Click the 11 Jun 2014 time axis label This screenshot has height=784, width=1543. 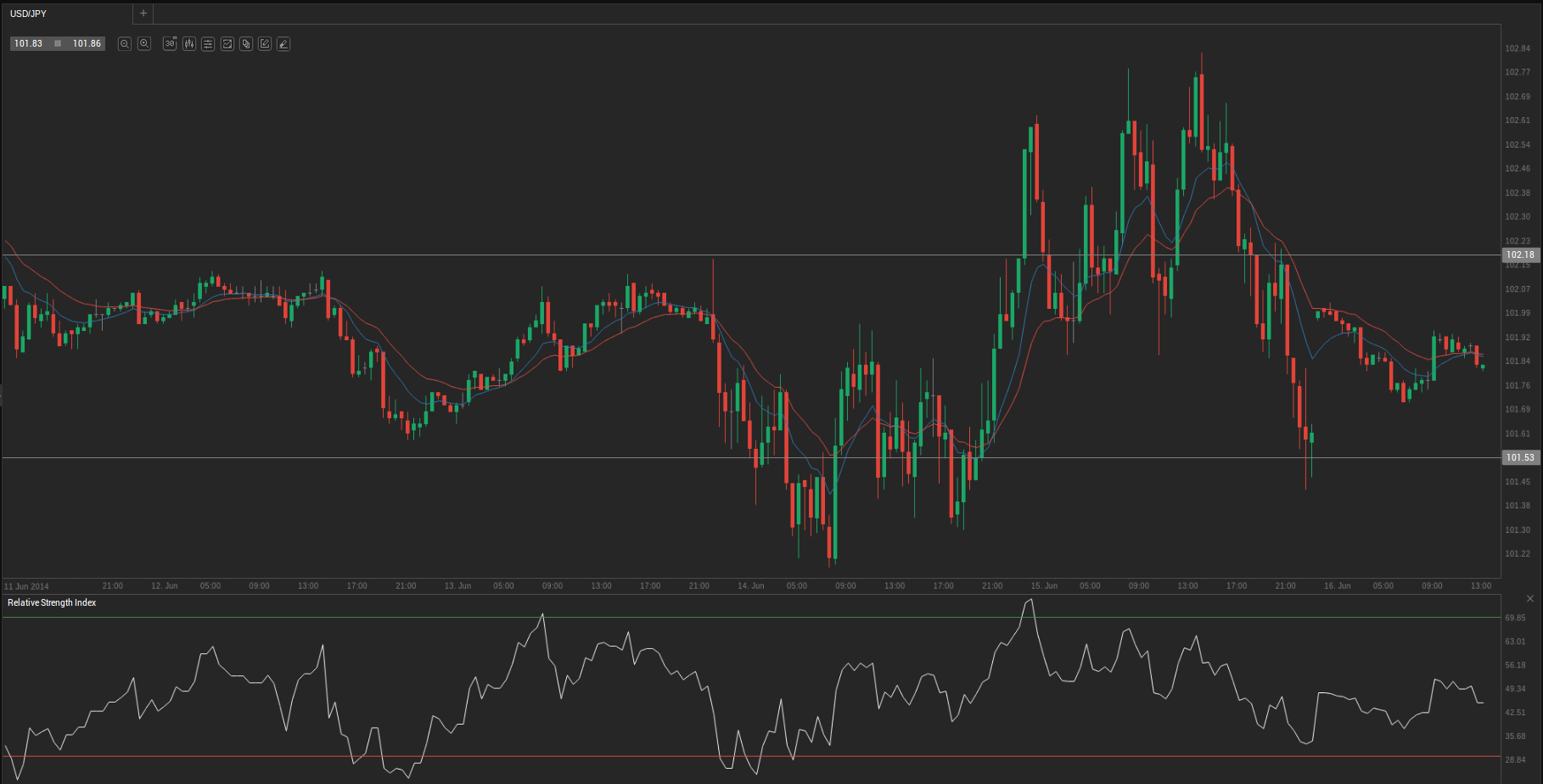[26, 586]
